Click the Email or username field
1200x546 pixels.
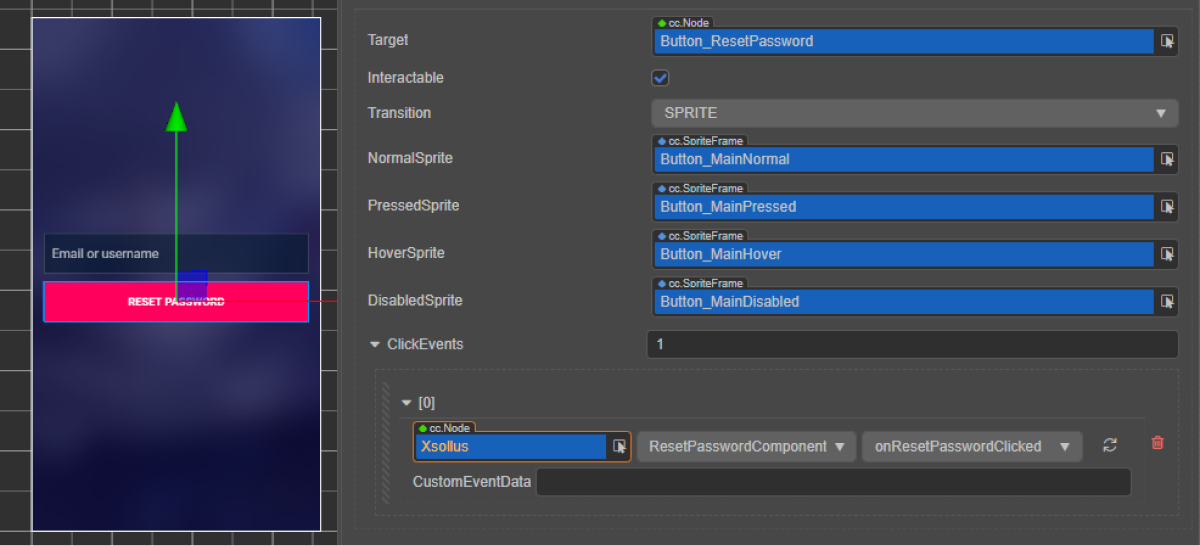pos(176,254)
